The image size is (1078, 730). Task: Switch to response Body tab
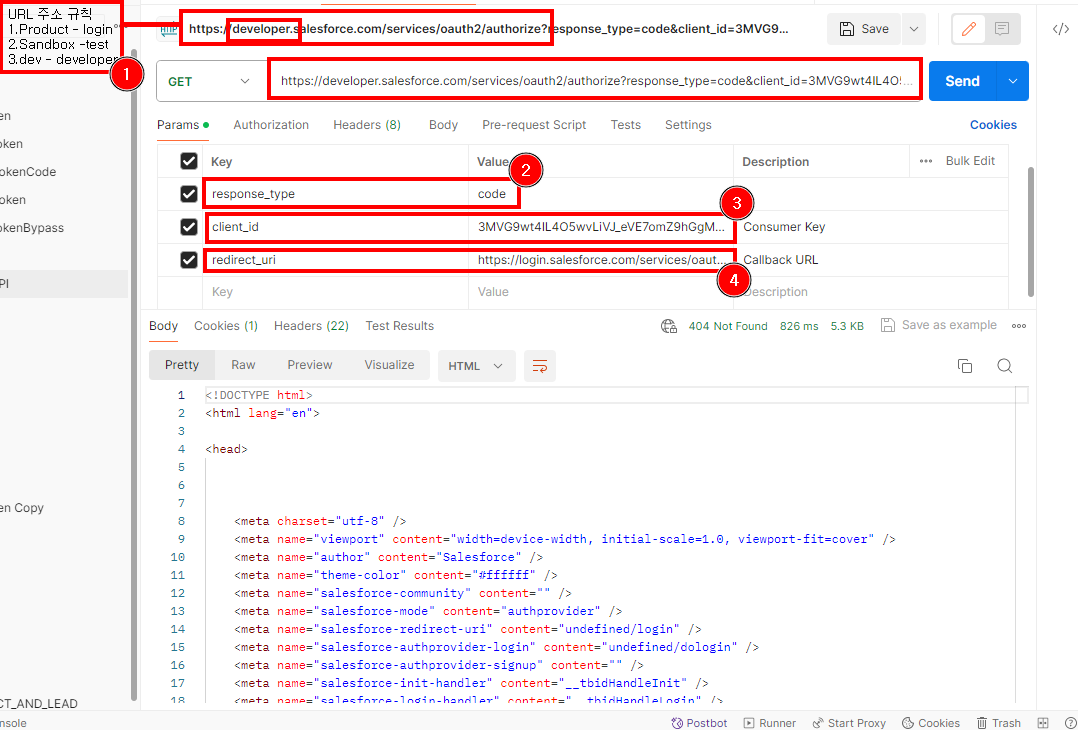tap(164, 326)
